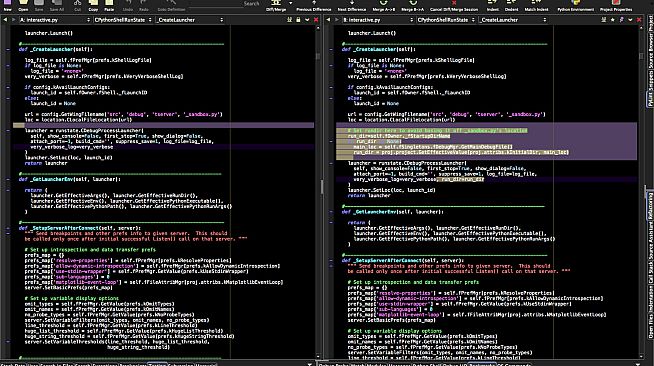Open CPythonShellRunState class dropdown in editor A
This screenshot has height=366, width=654.
[123, 20]
